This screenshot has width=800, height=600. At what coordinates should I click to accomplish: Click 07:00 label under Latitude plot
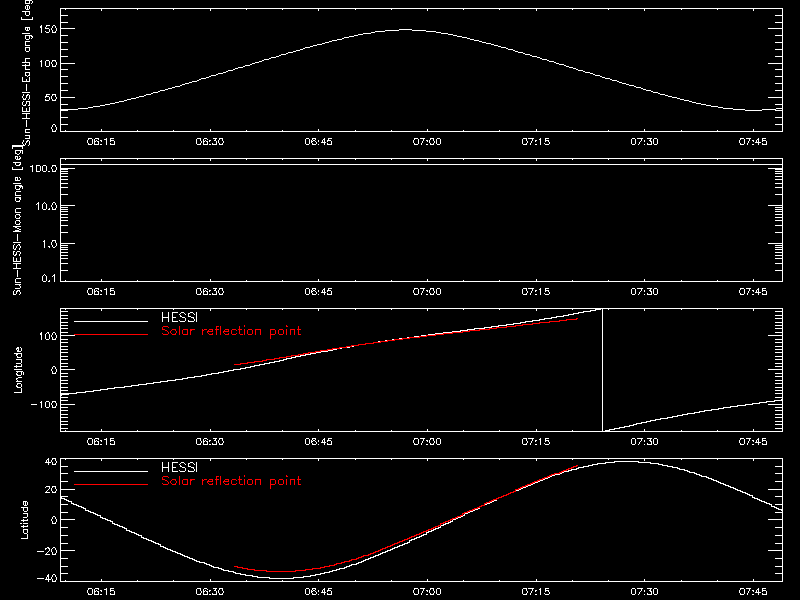pyautogui.click(x=427, y=591)
